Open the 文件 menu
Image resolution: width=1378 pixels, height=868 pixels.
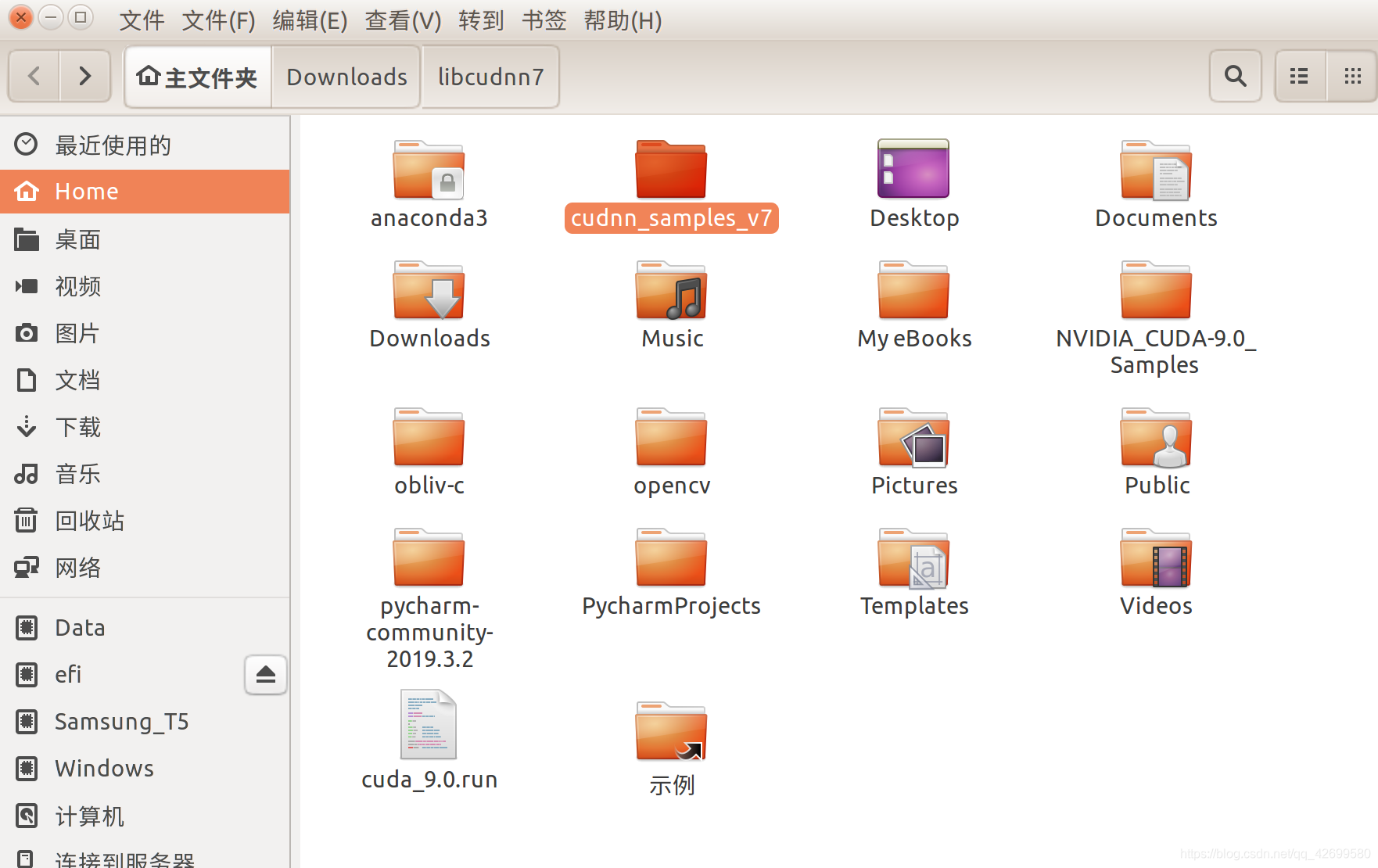(x=142, y=20)
